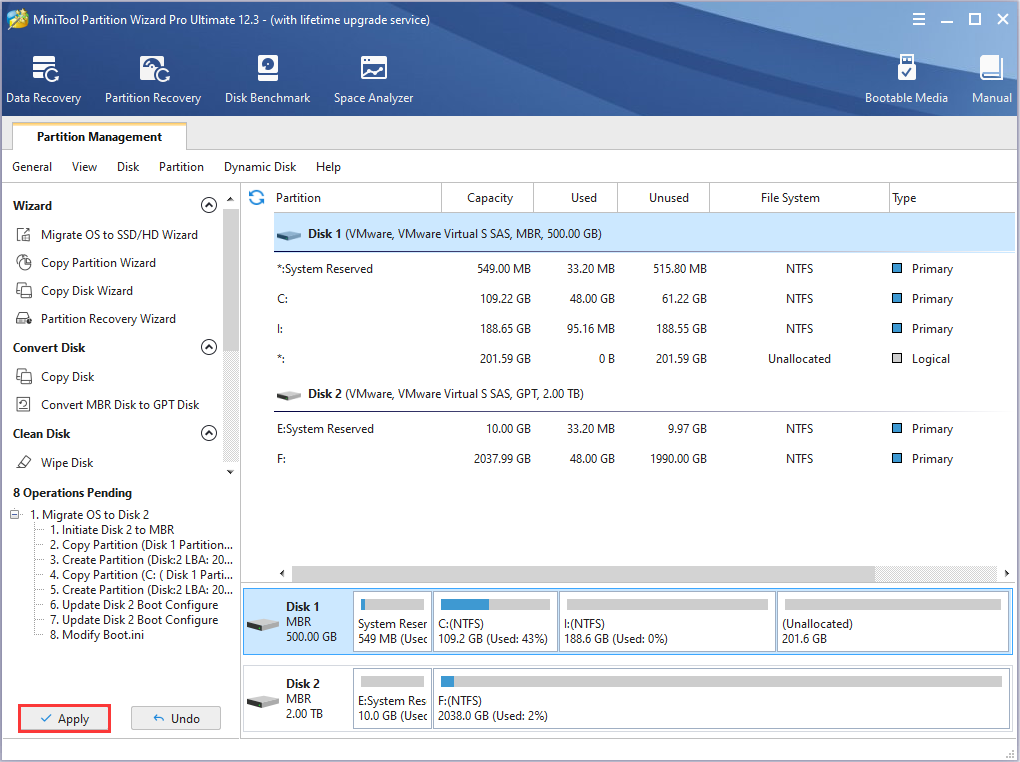Sort by the Unused column header

coord(664,198)
